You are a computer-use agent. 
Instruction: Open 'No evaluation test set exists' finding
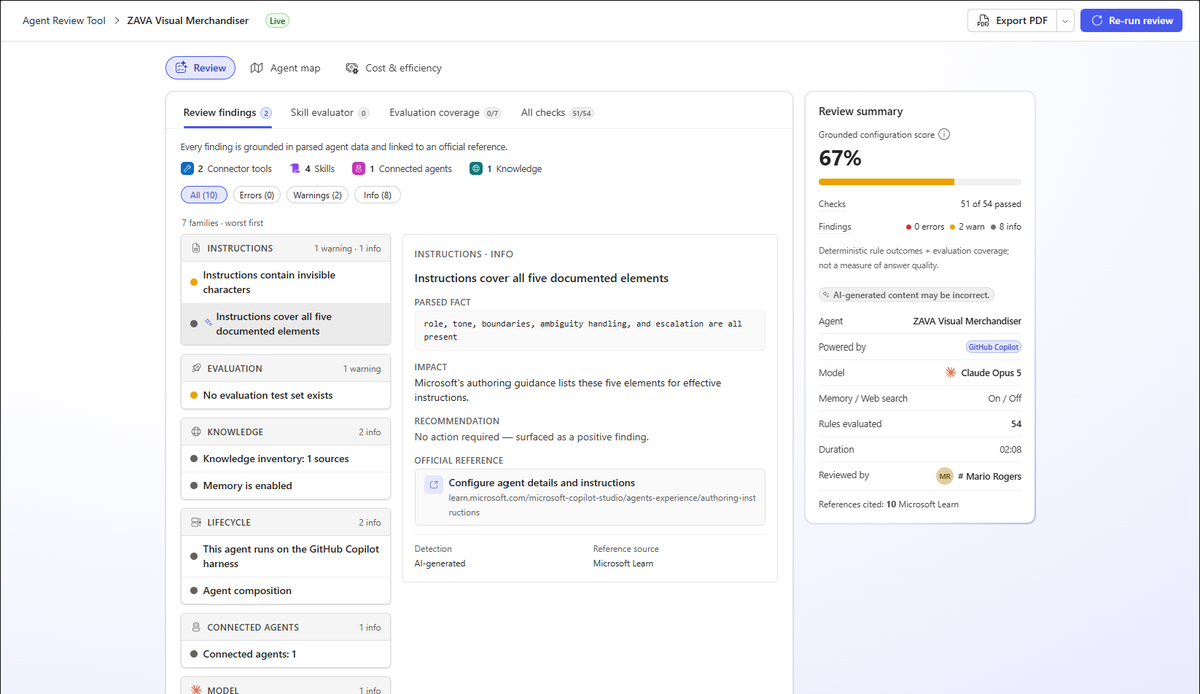285,395
